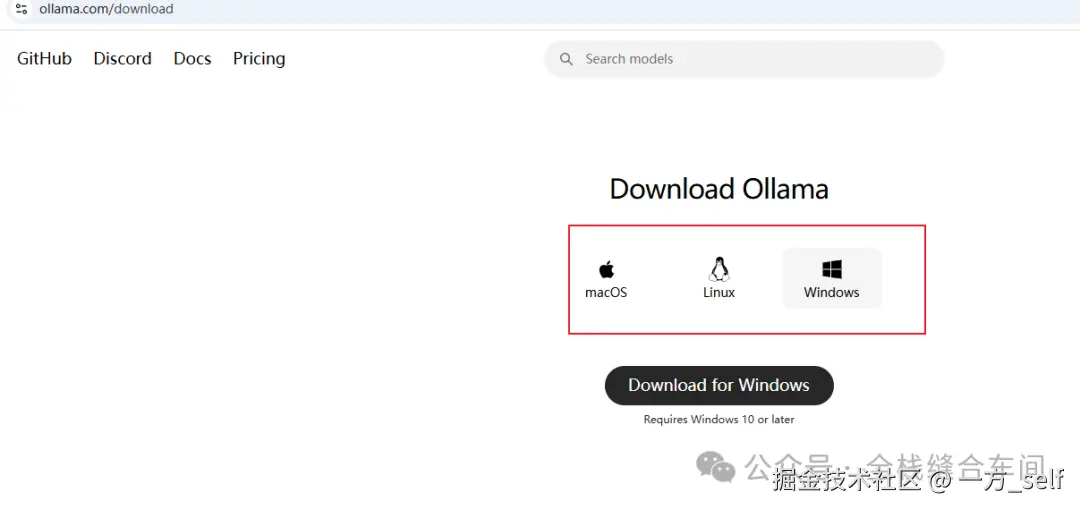1080x510 pixels.
Task: Open site settings icon in address bar
Action: pyautogui.click(x=21, y=9)
